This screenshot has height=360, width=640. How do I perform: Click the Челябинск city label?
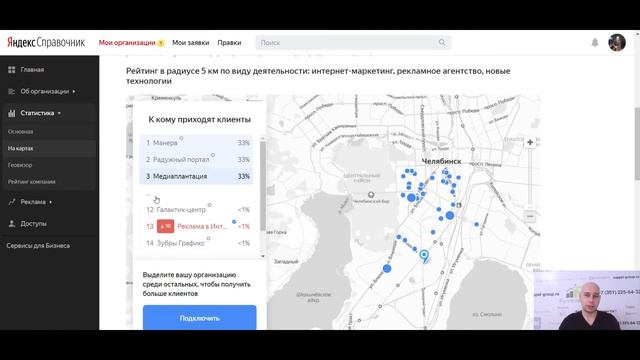tap(441, 161)
